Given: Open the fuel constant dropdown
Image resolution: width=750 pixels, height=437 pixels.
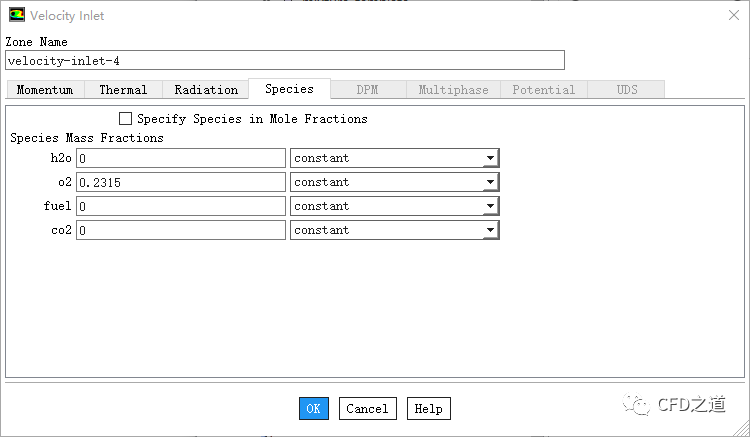Looking at the screenshot, I should pyautogui.click(x=489, y=206).
